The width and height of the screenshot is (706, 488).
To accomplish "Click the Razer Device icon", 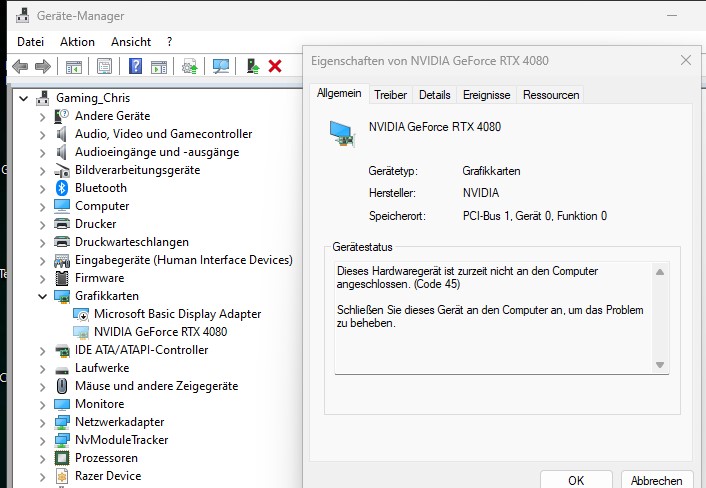I will coord(62,476).
